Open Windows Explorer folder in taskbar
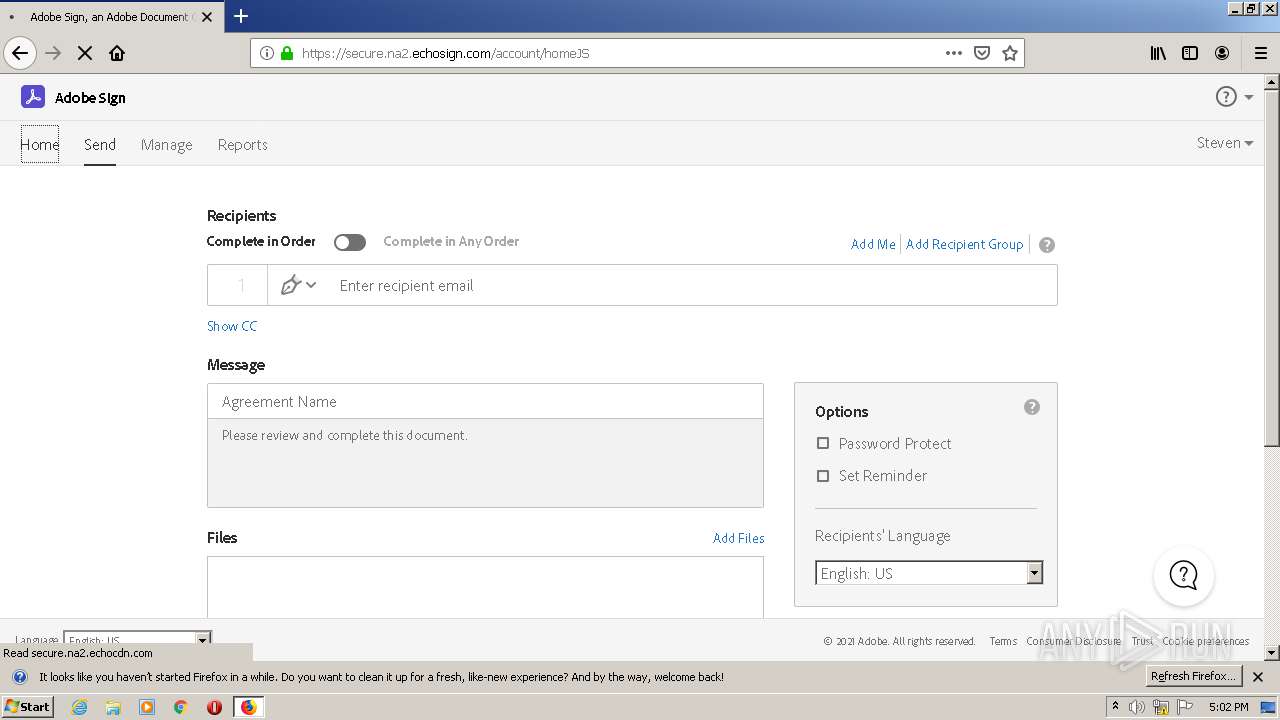The width and height of the screenshot is (1280, 720). click(113, 707)
